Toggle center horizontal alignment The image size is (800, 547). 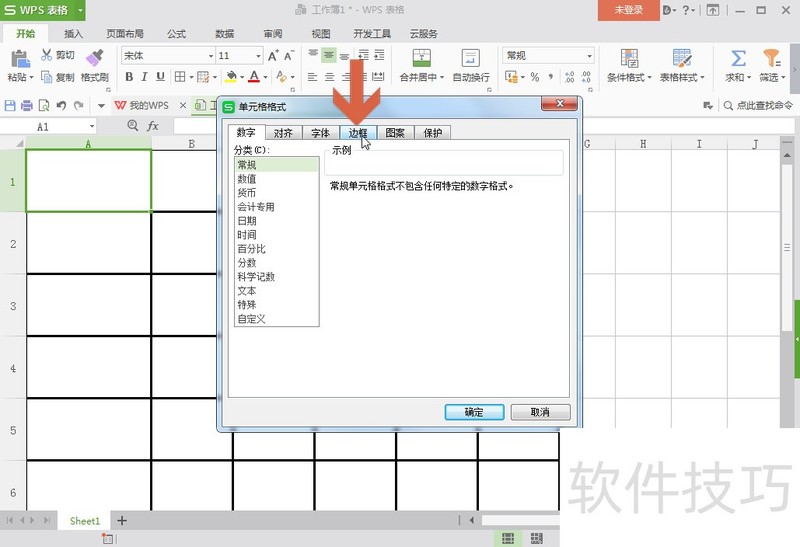click(330, 77)
